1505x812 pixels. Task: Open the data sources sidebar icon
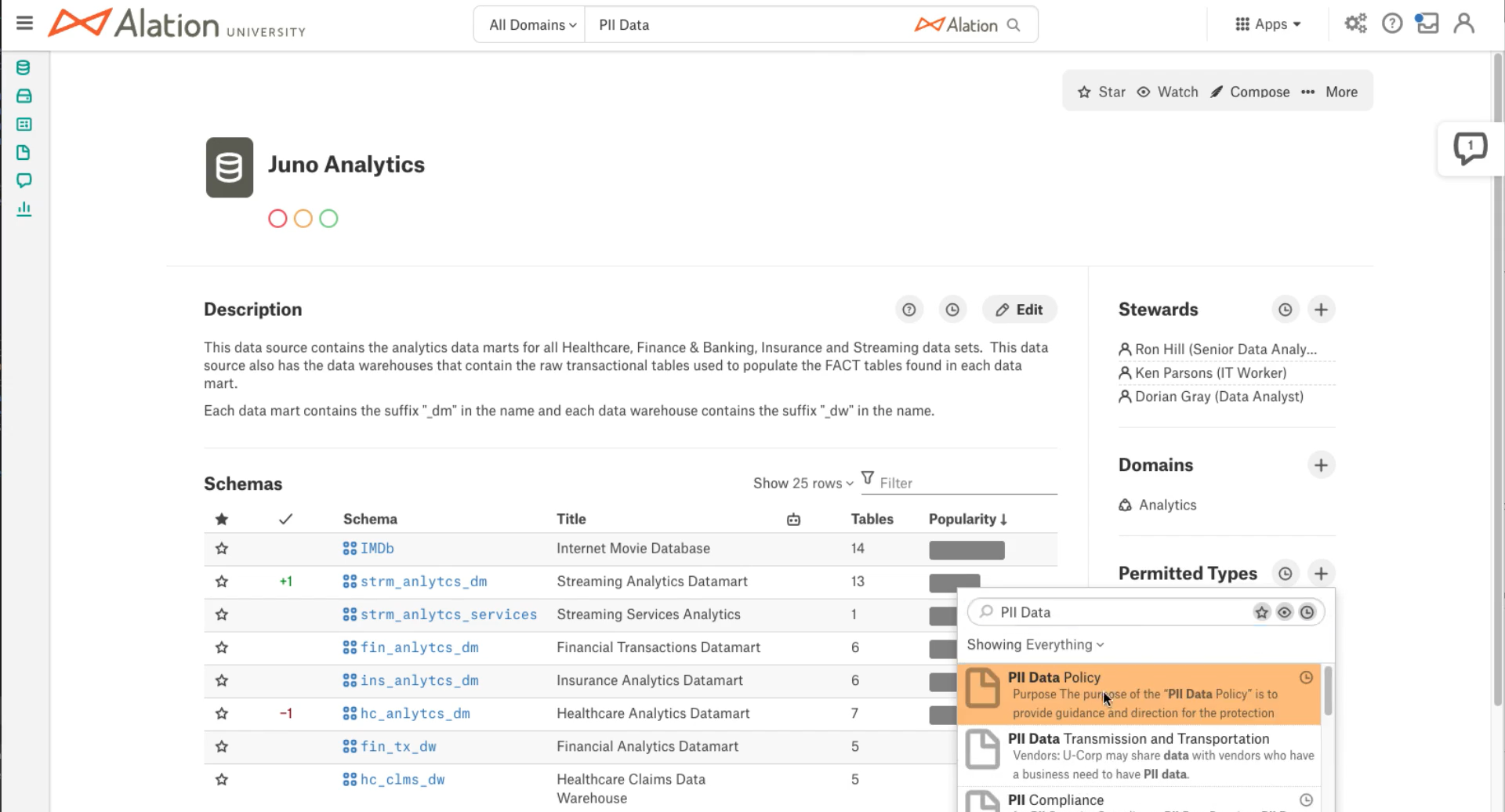coord(24,67)
